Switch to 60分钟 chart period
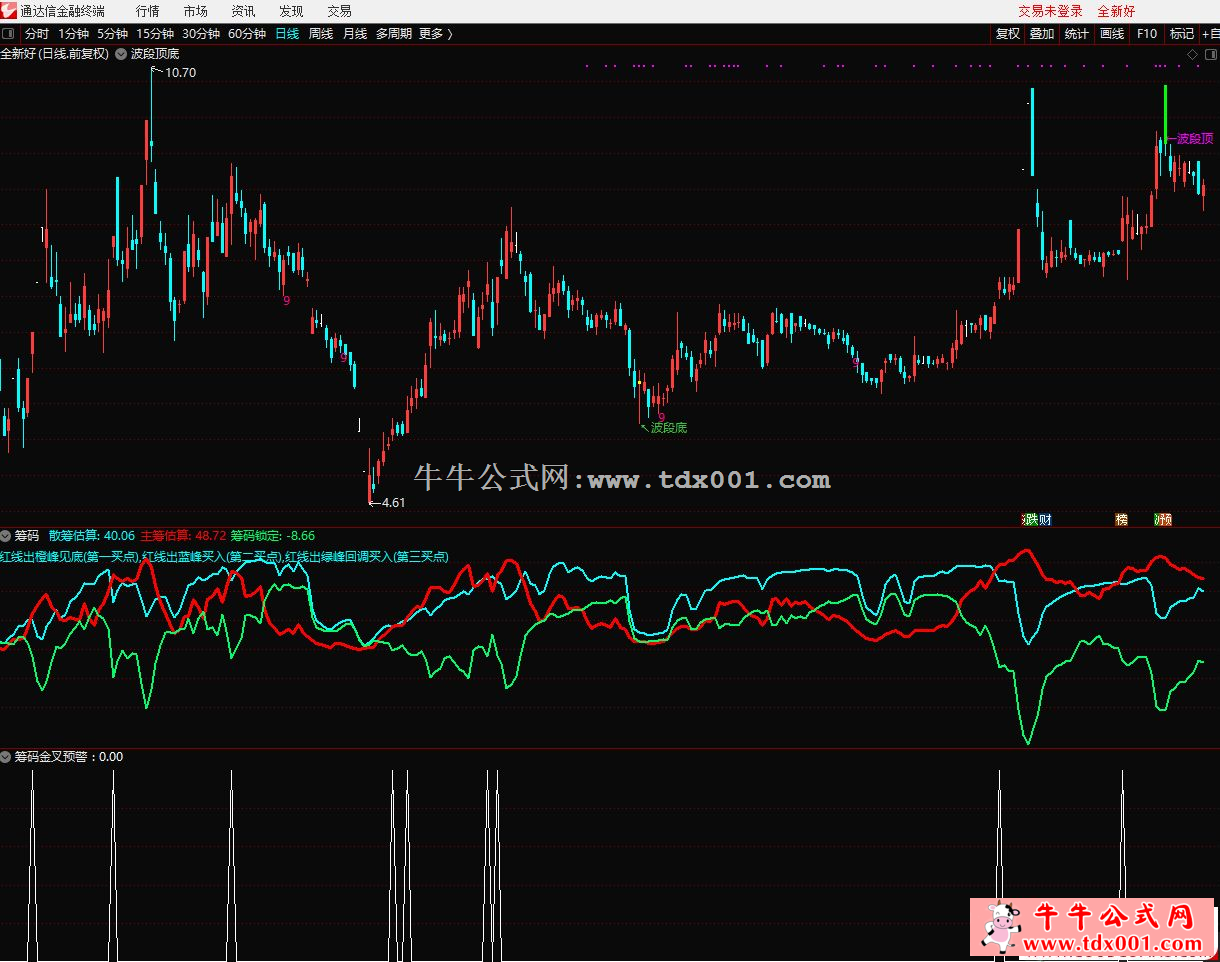Screen dimensions: 1220x962 point(247,34)
